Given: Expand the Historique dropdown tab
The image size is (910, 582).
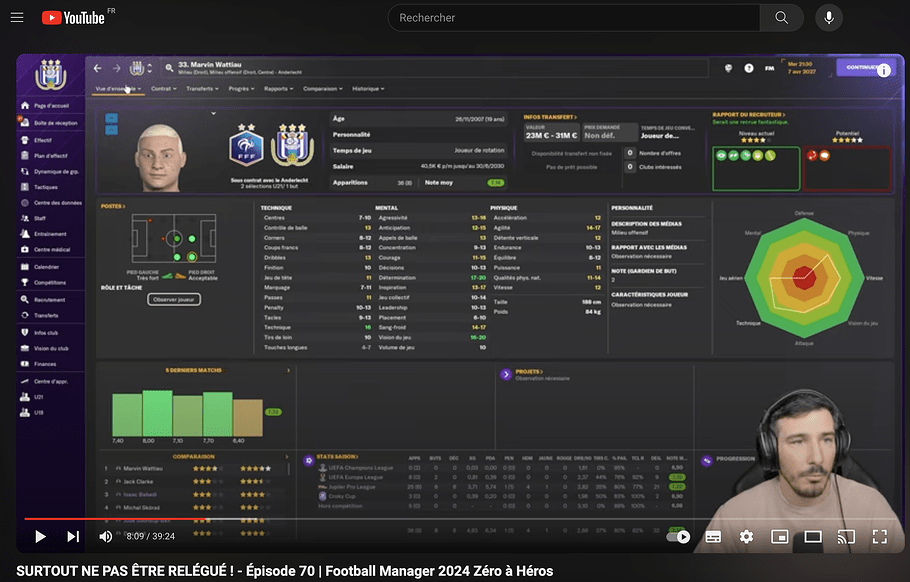Looking at the screenshot, I should [368, 89].
